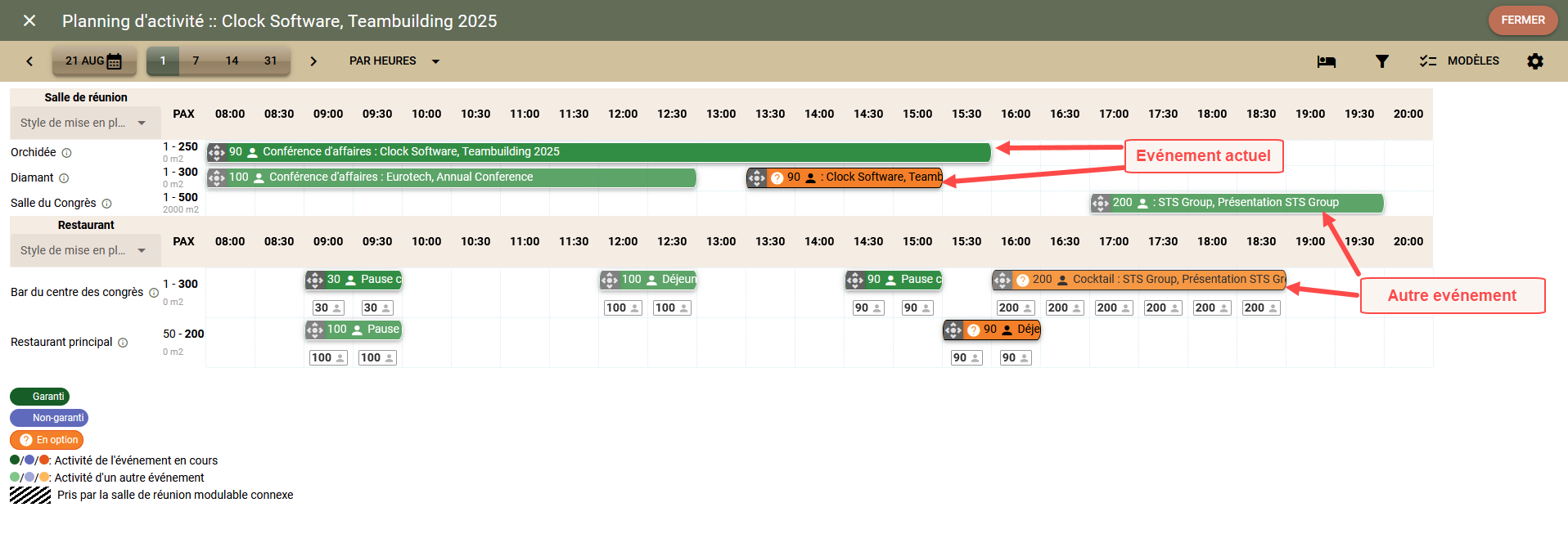The image size is (1568, 552).
Task: Click move handle of 100 Pause in Restaurant principal
Action: click(x=315, y=330)
